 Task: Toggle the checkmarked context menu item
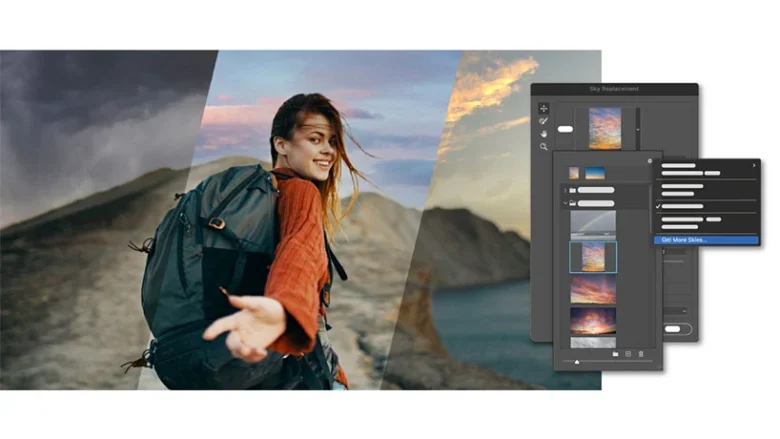706,206
